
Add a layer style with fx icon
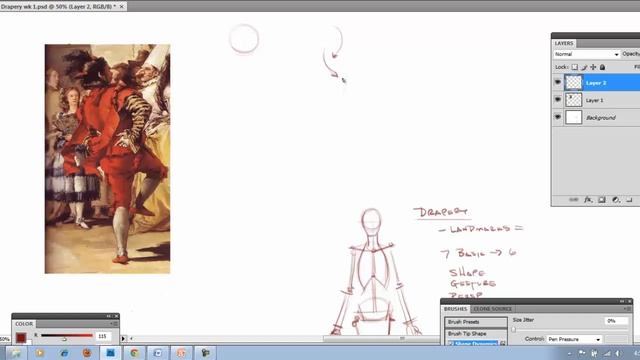[588, 200]
